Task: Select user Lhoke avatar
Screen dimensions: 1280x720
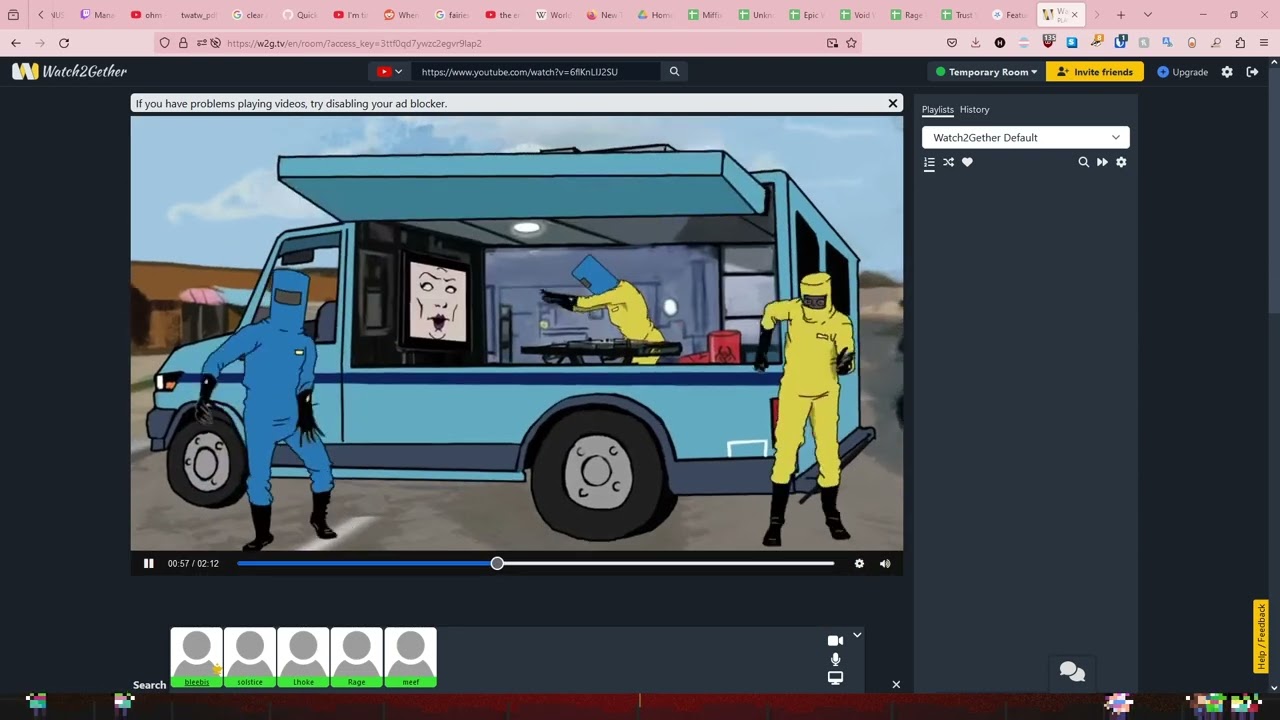Action: [x=303, y=658]
